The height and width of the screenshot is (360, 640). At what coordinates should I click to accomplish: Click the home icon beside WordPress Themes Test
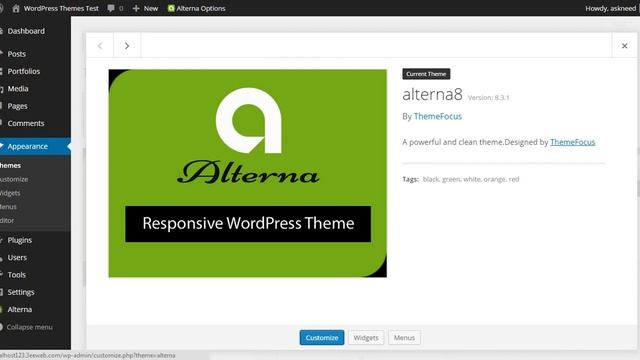click(x=16, y=8)
